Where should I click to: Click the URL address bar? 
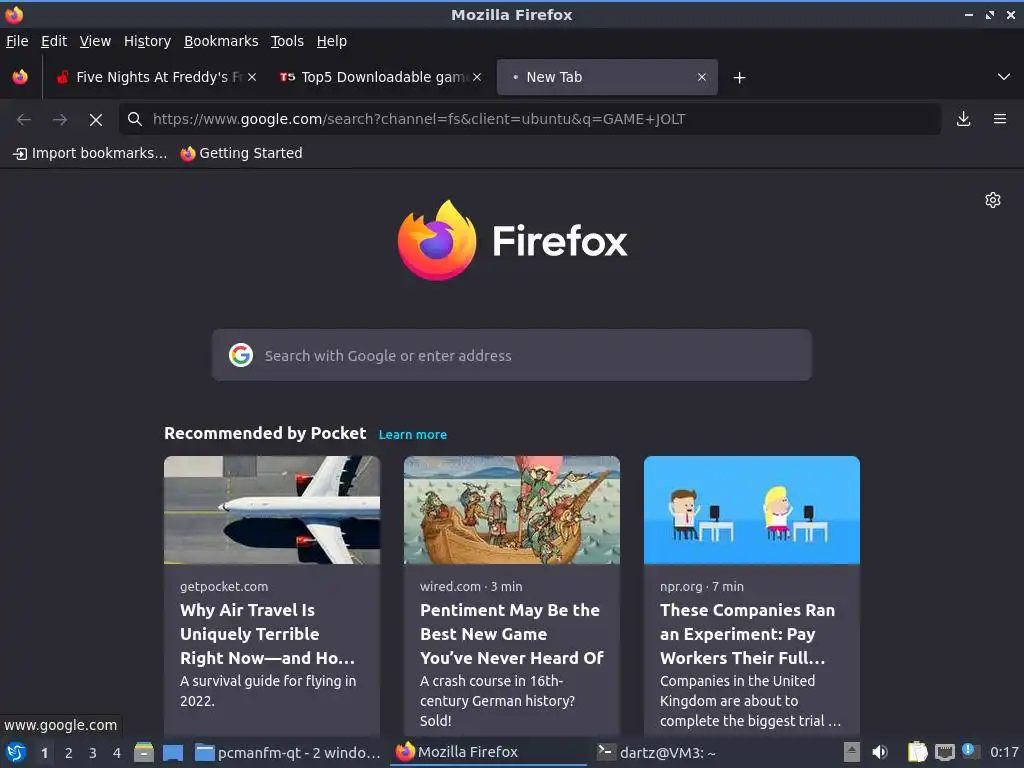[x=529, y=119]
